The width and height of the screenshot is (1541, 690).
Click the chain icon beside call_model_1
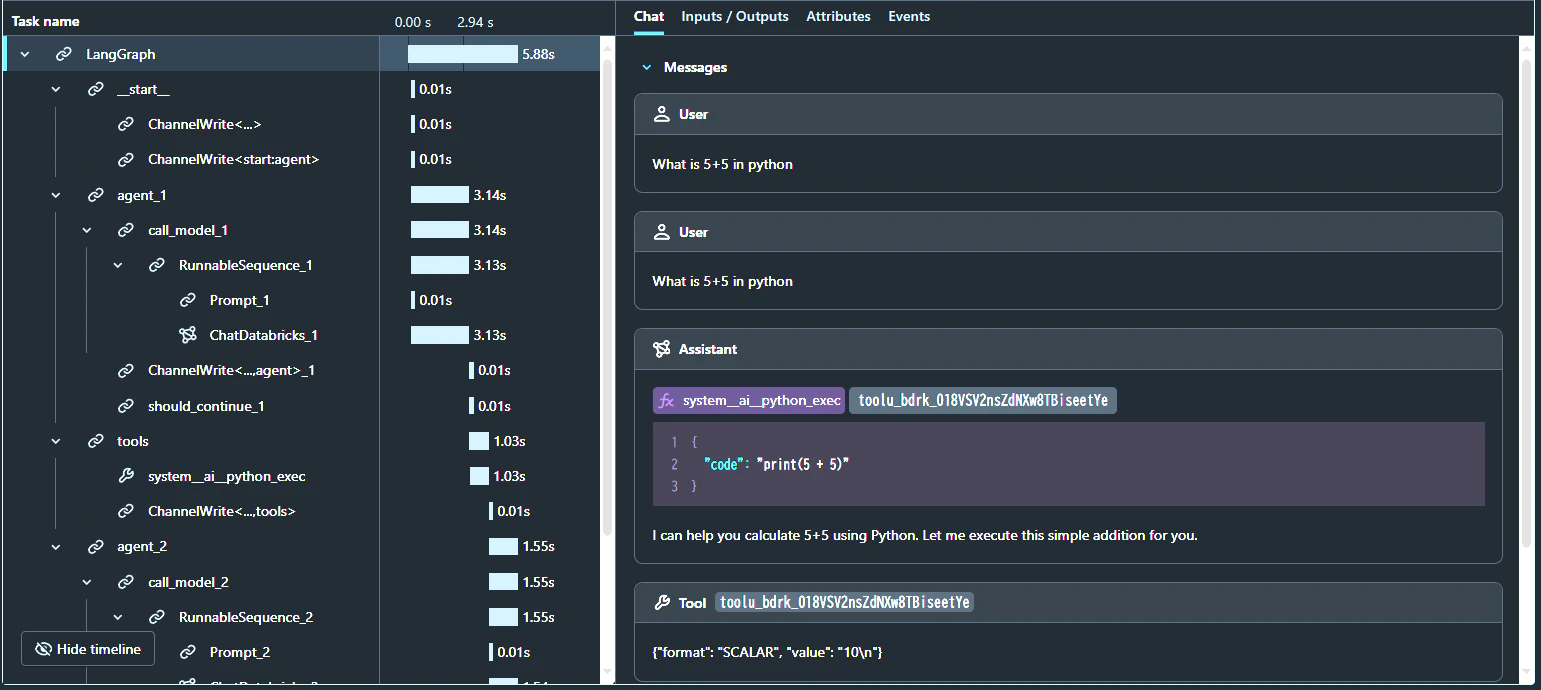tap(126, 230)
